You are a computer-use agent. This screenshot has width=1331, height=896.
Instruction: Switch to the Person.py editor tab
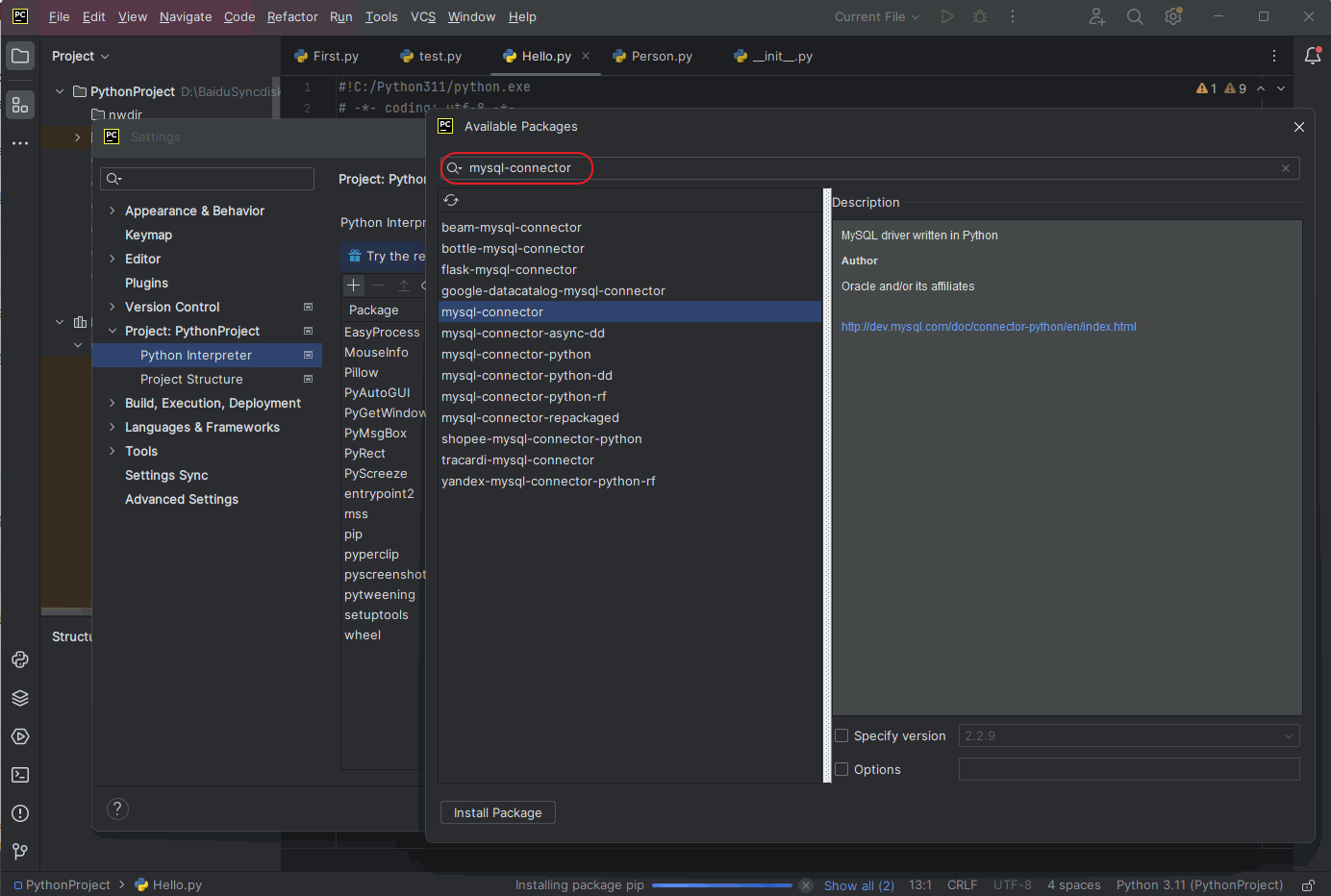point(661,56)
